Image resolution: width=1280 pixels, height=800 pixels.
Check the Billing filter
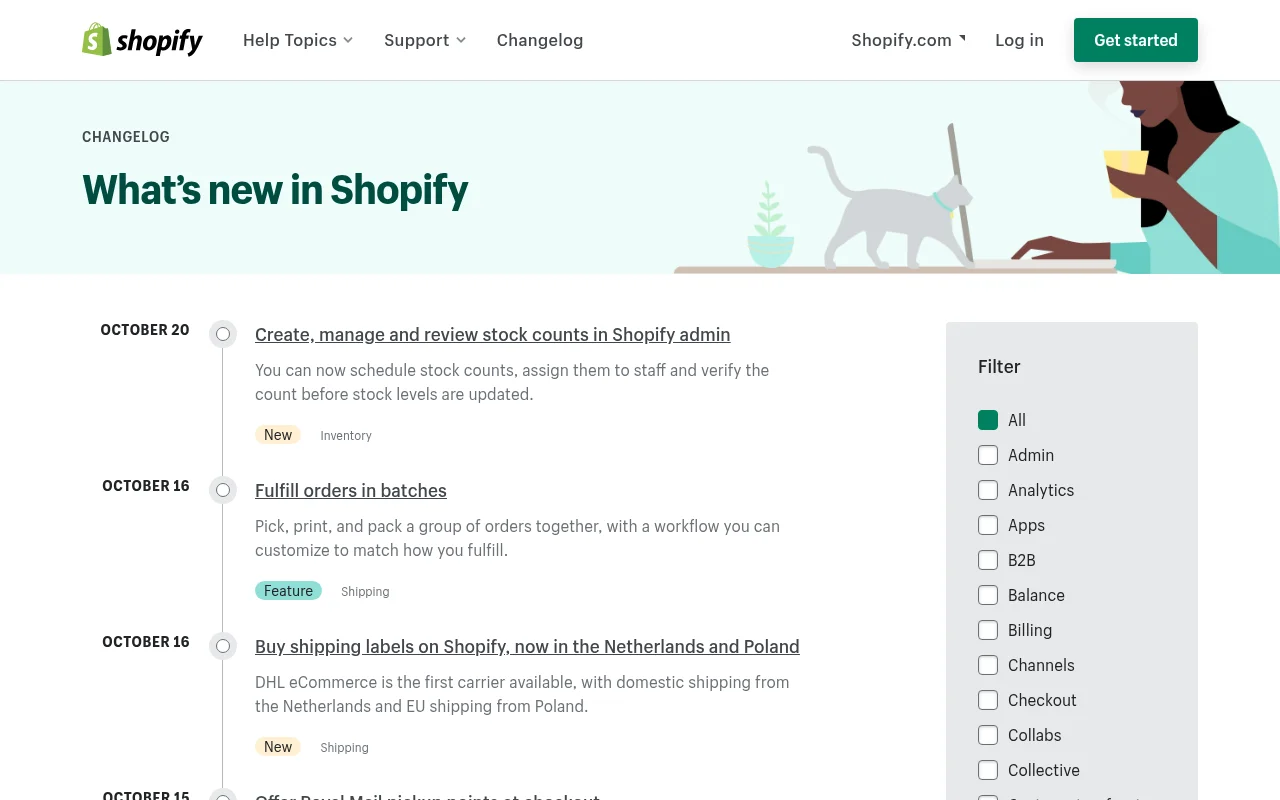point(988,630)
